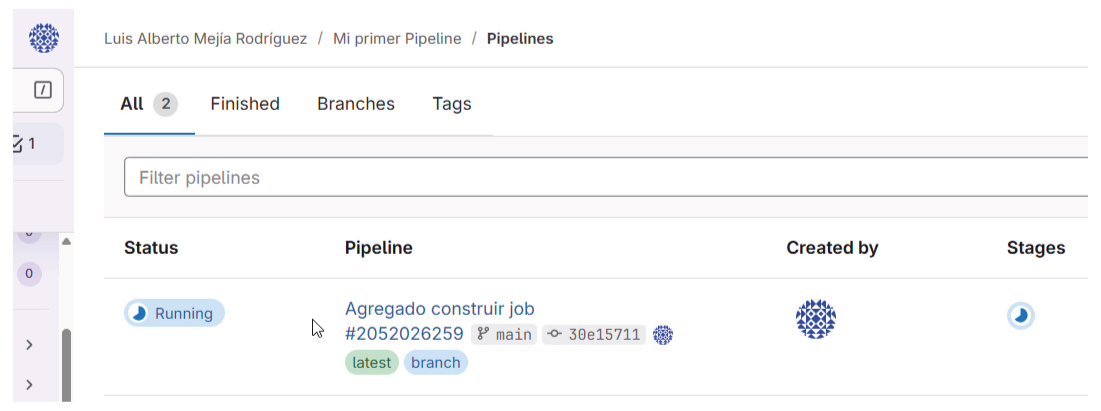Click the Running status badge
The image size is (1101, 411).
pyautogui.click(x=174, y=313)
